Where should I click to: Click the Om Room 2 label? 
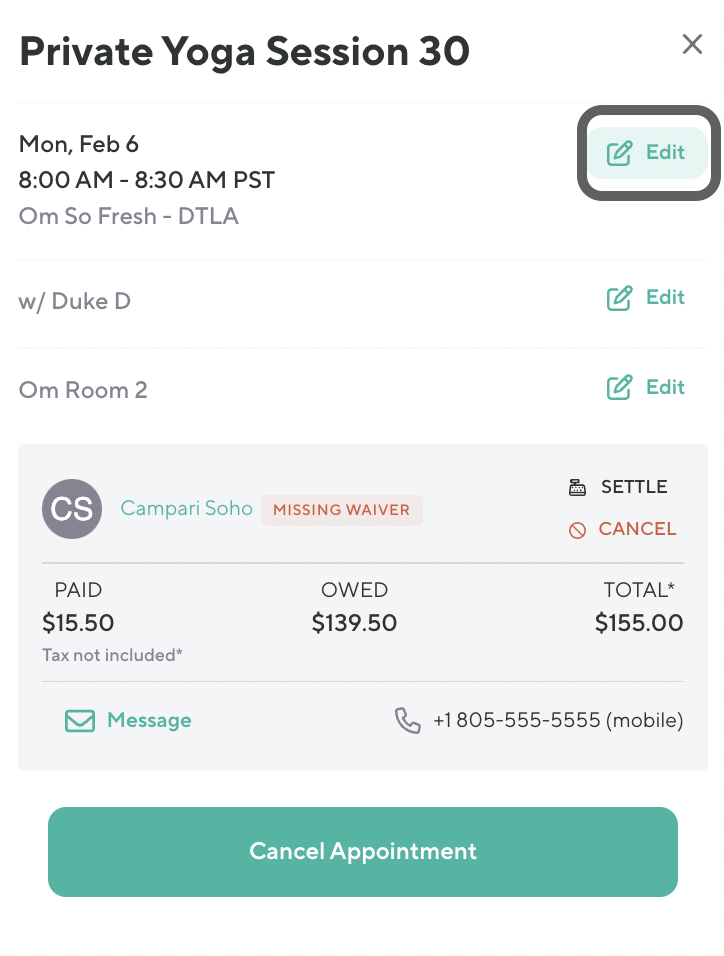point(83,390)
